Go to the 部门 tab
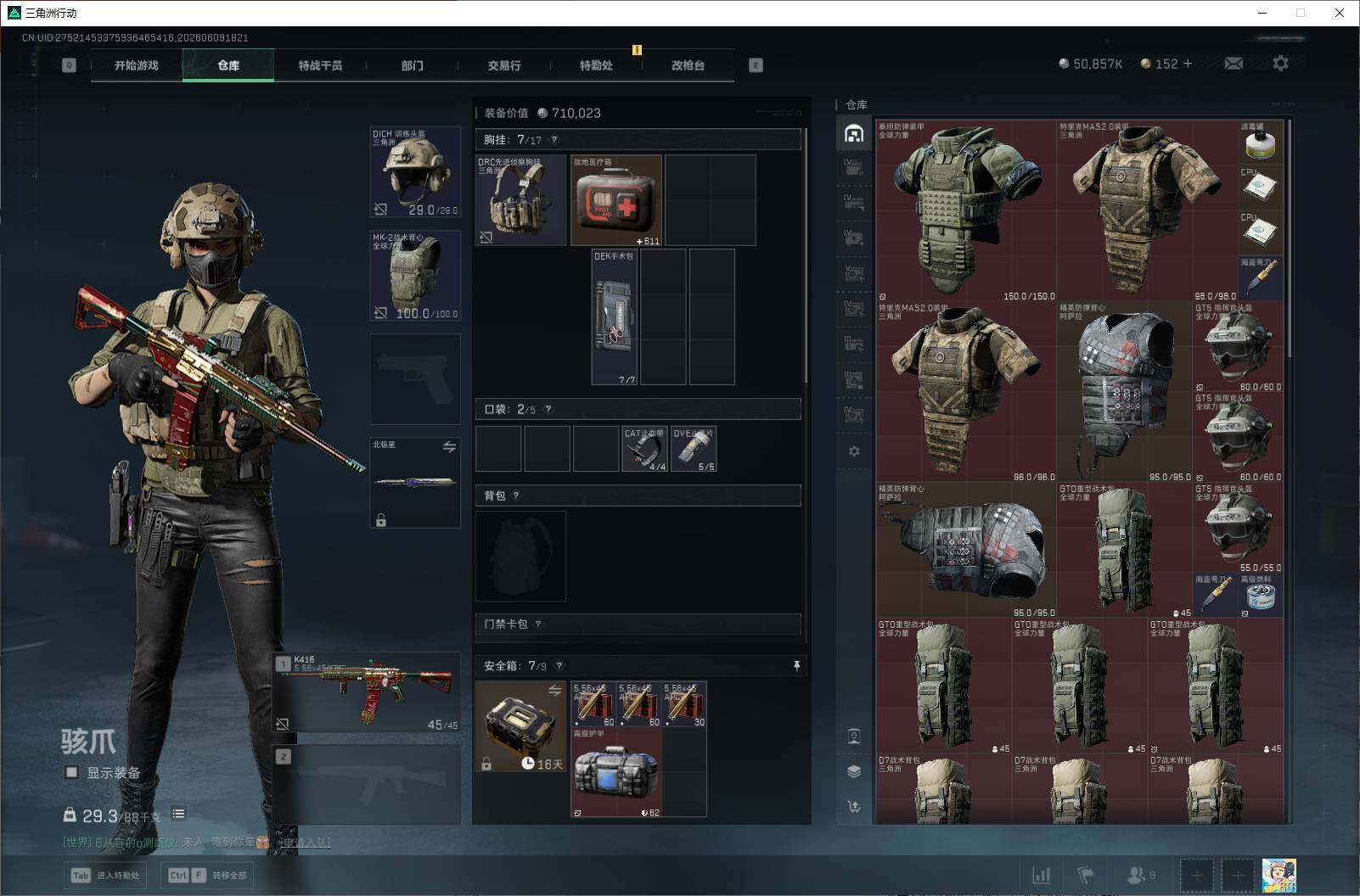 pyautogui.click(x=413, y=65)
